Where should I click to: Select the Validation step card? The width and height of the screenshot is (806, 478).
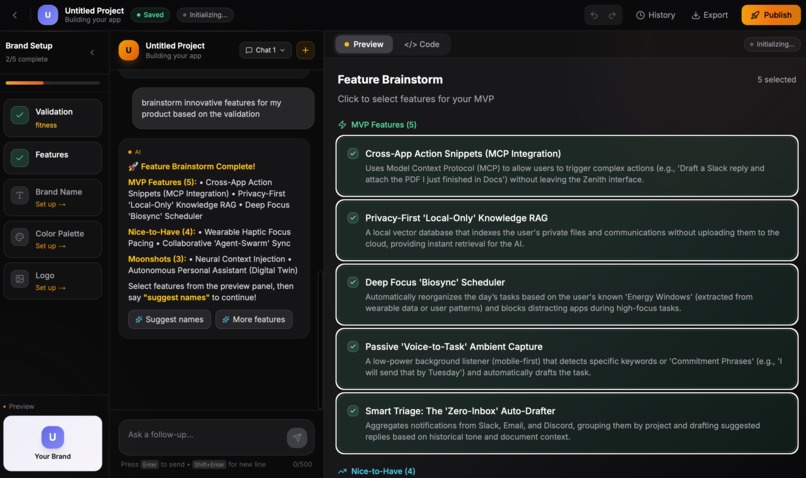(53, 118)
